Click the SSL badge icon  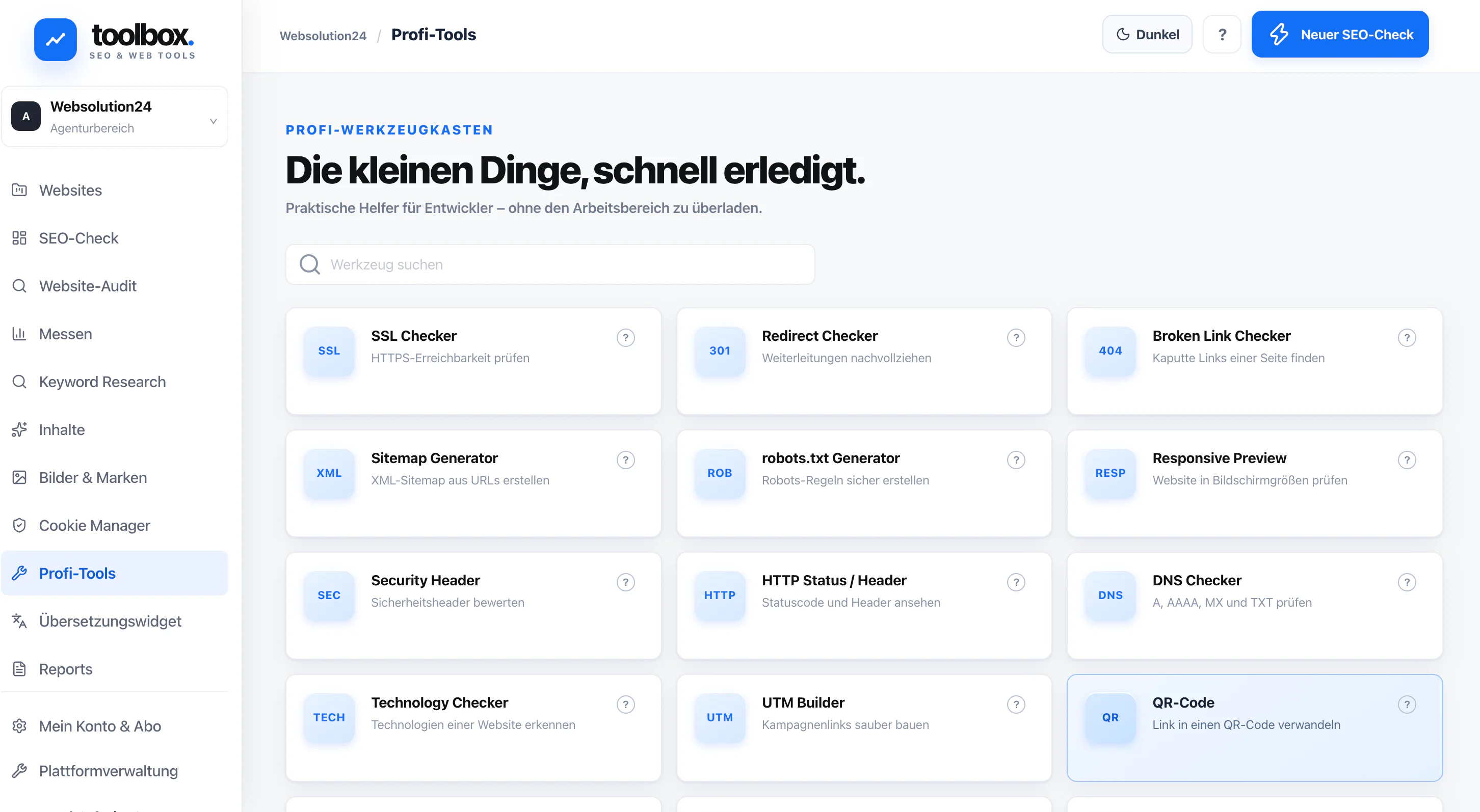(329, 351)
